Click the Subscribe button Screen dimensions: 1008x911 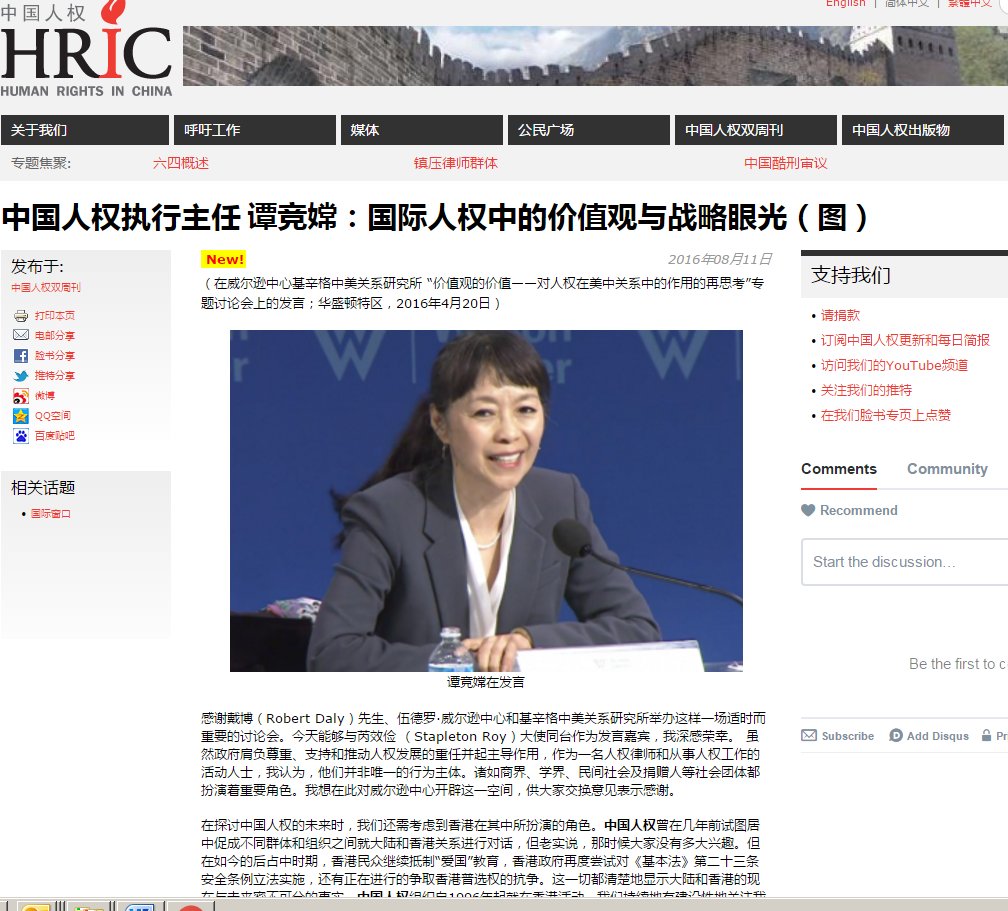pyautogui.click(x=838, y=736)
